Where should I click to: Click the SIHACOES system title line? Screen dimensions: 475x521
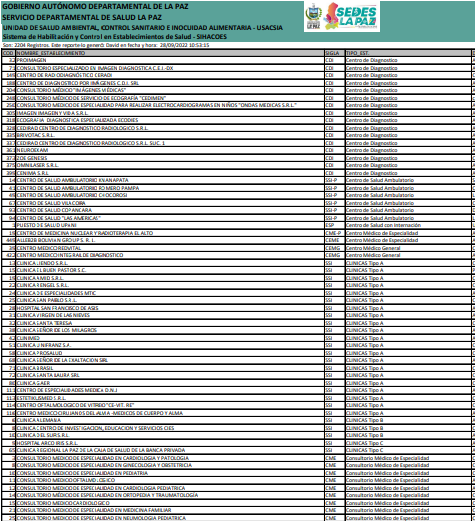tap(115, 37)
